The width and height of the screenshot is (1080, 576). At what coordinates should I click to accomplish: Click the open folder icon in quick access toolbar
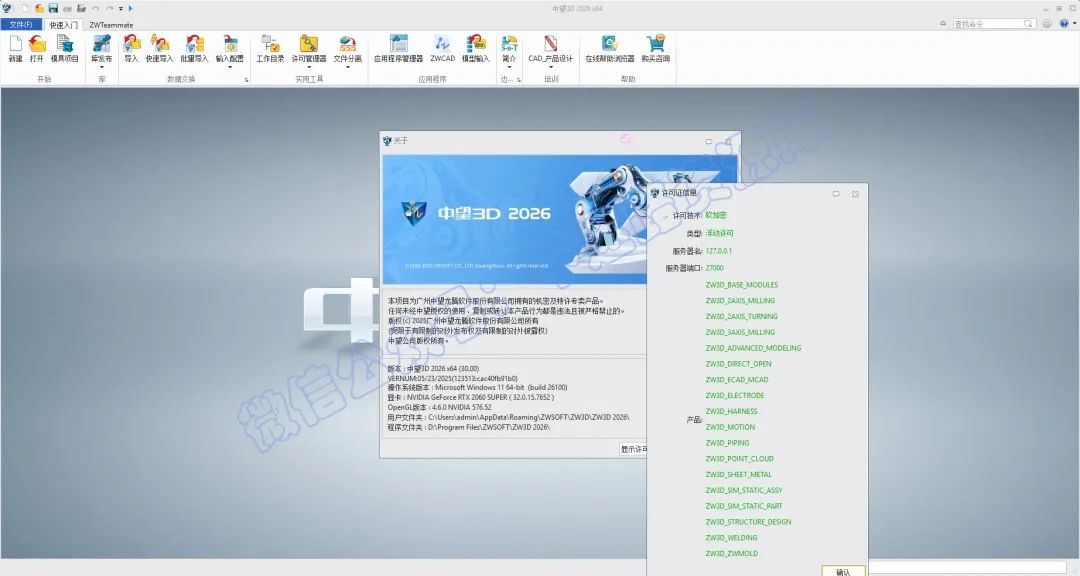tap(39, 8)
